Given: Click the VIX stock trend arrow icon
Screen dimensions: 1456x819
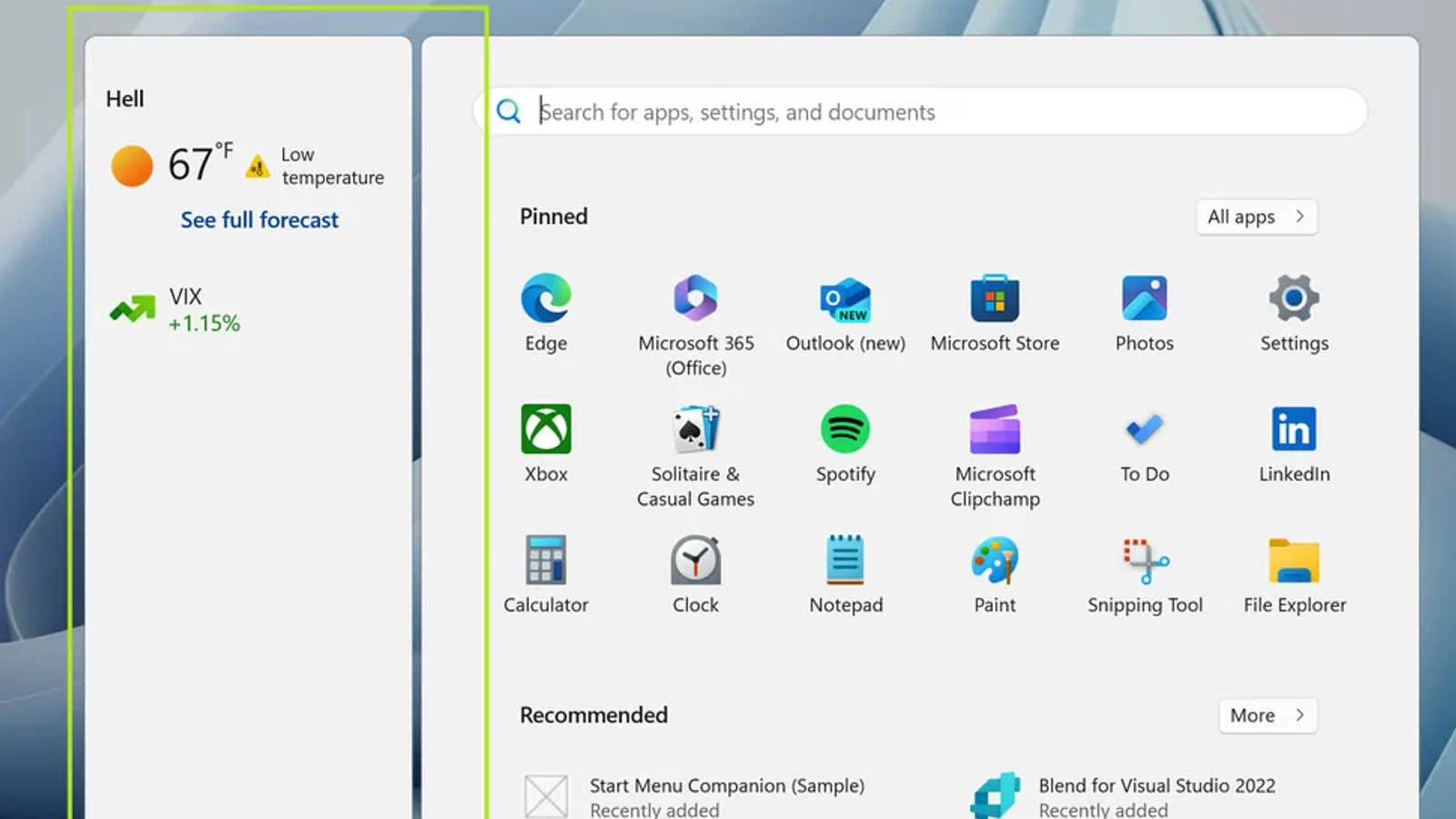Looking at the screenshot, I should 133,309.
